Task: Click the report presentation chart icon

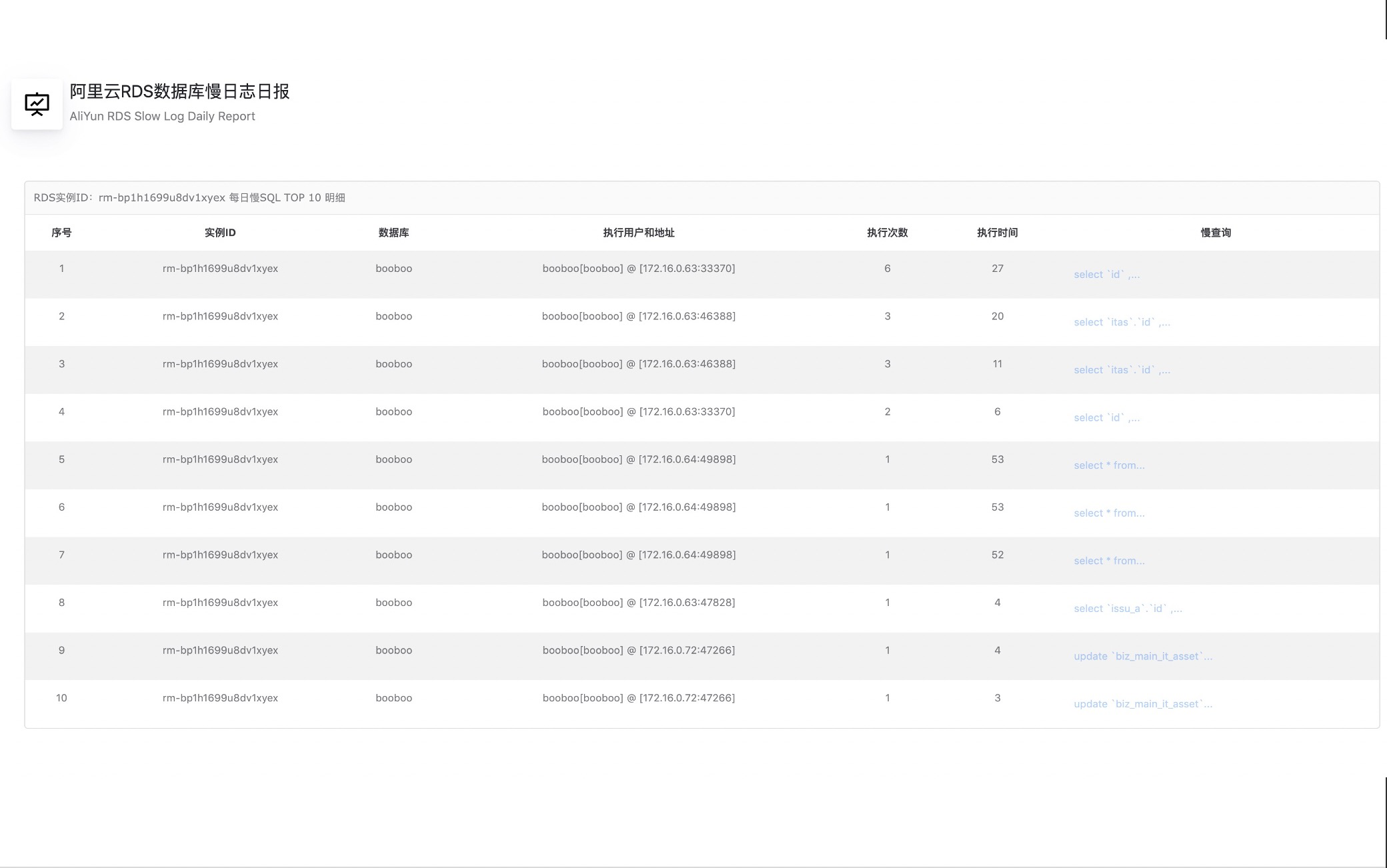Action: coord(37,104)
